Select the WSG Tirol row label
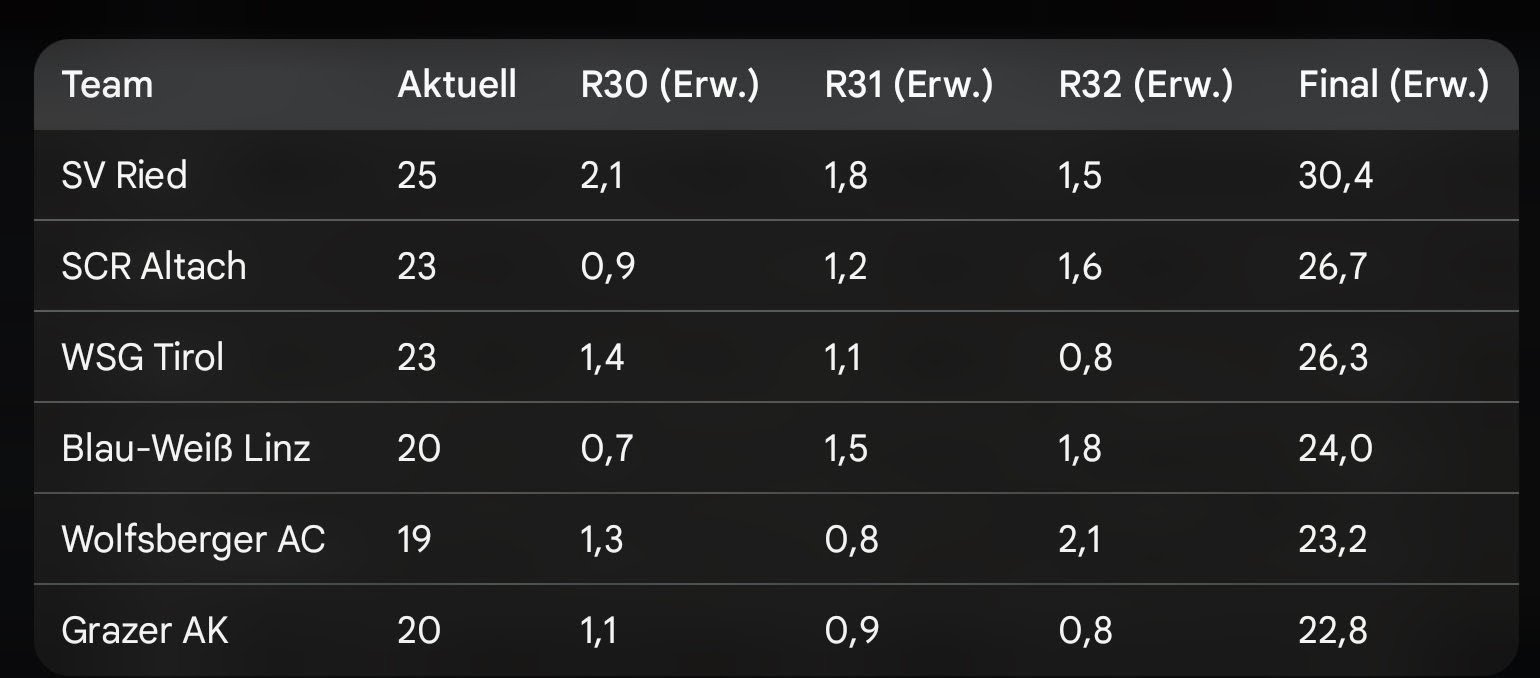 click(142, 357)
